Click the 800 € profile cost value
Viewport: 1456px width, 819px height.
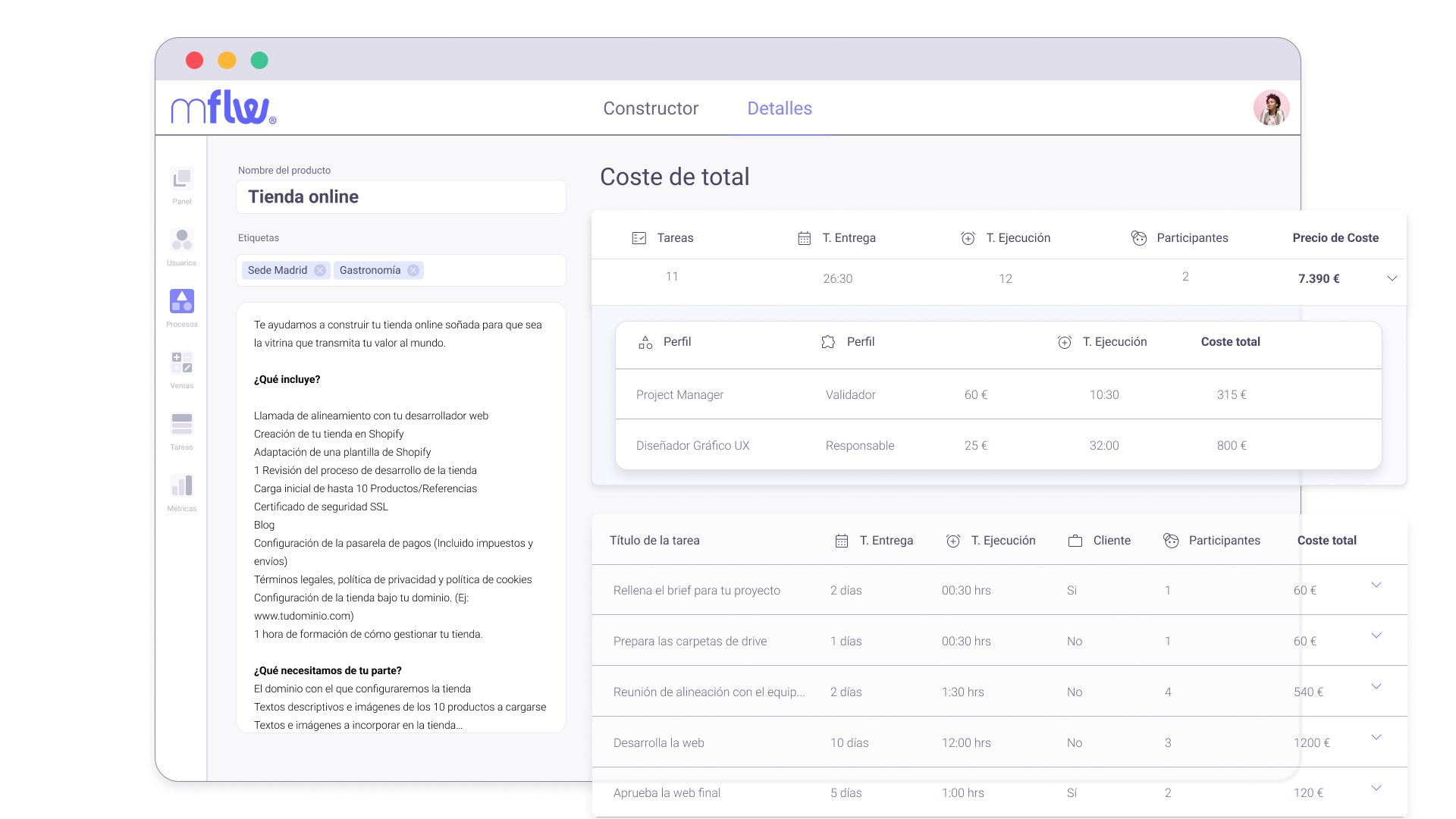pos(1232,446)
